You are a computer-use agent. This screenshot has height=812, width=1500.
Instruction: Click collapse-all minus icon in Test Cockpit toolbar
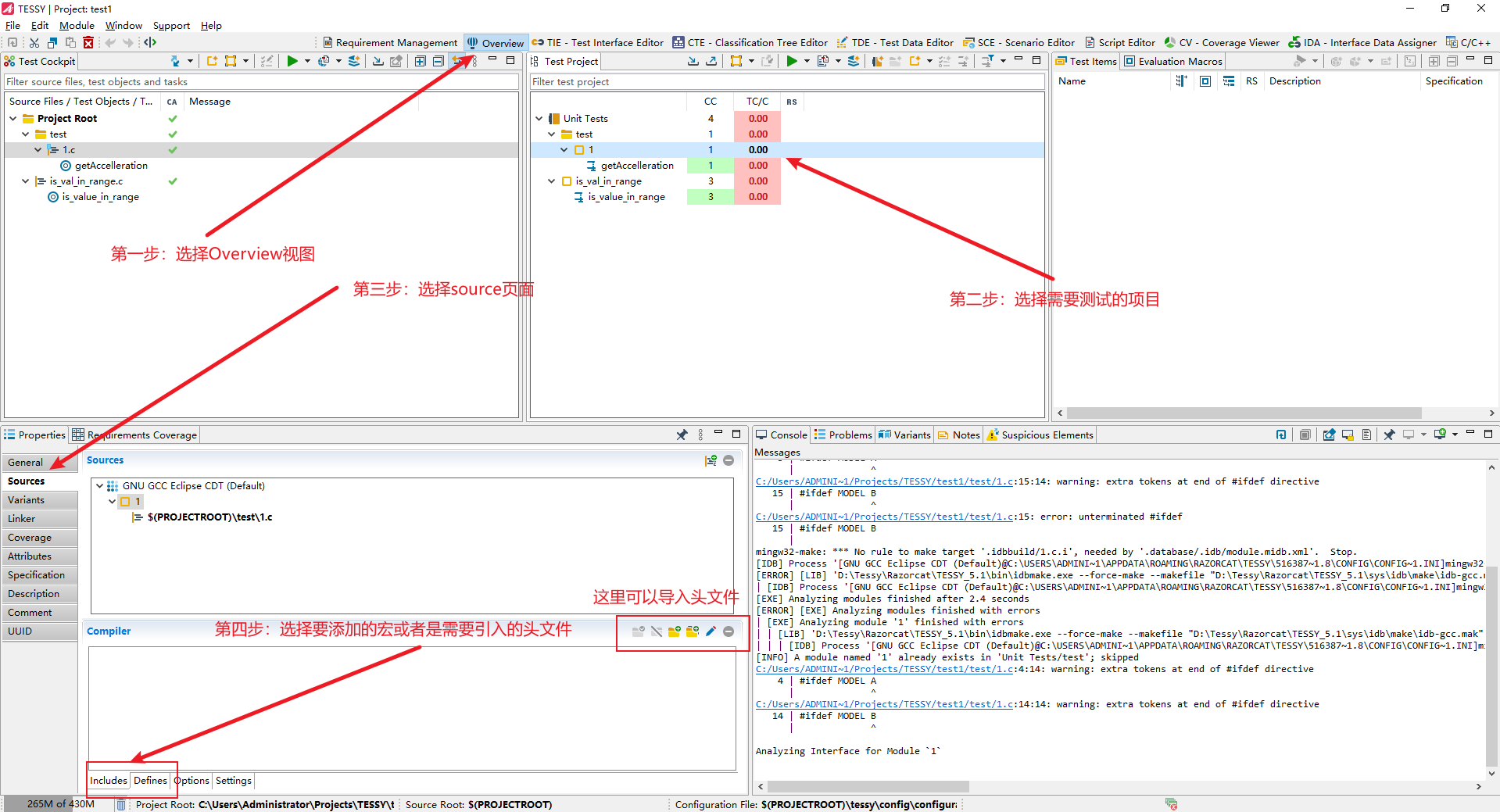439,61
